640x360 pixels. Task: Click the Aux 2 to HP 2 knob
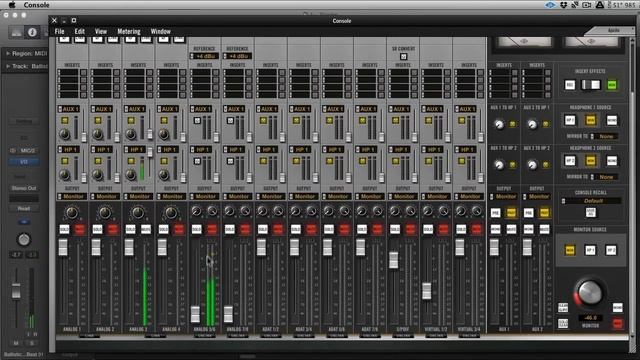coord(532,165)
